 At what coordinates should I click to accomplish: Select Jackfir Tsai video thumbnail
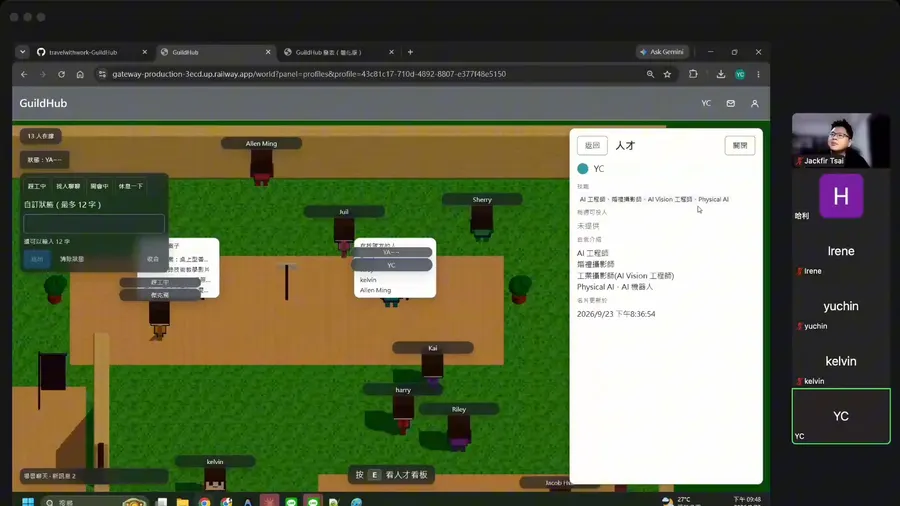[841, 140]
